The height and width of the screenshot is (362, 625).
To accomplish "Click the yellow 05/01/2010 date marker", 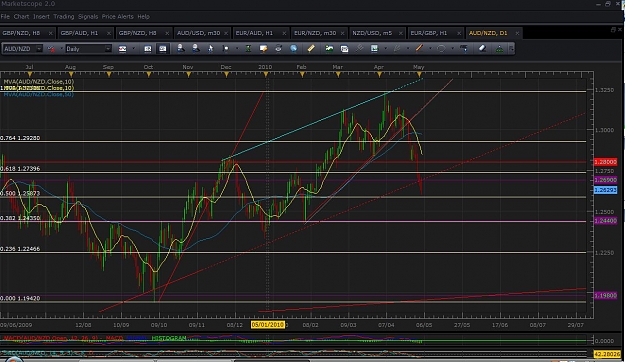I will pos(268,325).
